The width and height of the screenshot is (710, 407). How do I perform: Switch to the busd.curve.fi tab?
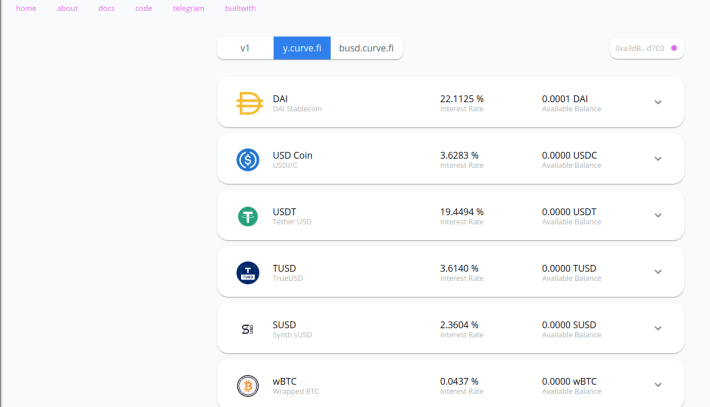(366, 48)
